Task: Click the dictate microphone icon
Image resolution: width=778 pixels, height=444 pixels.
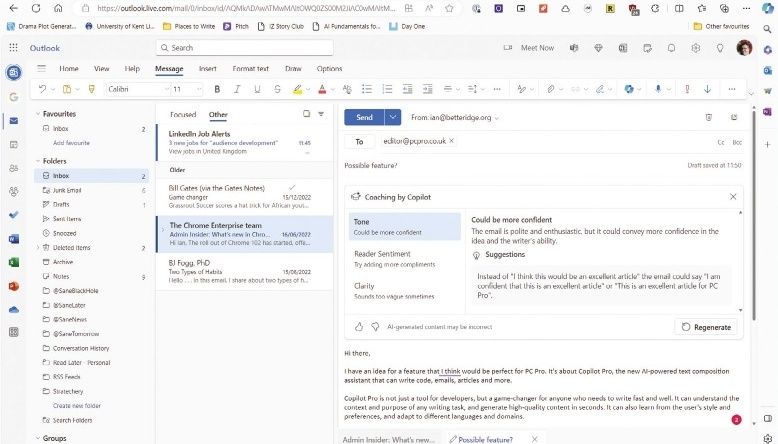Action: point(658,89)
